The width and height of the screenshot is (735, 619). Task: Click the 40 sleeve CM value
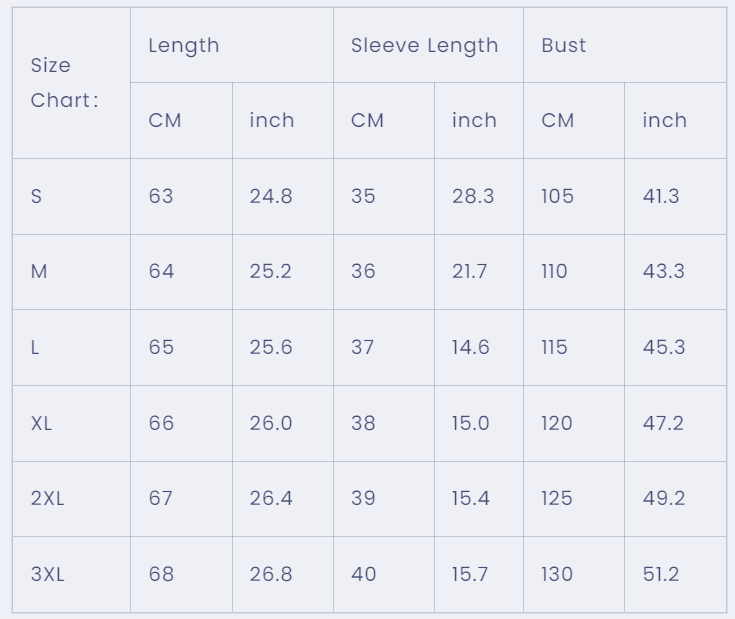(364, 574)
